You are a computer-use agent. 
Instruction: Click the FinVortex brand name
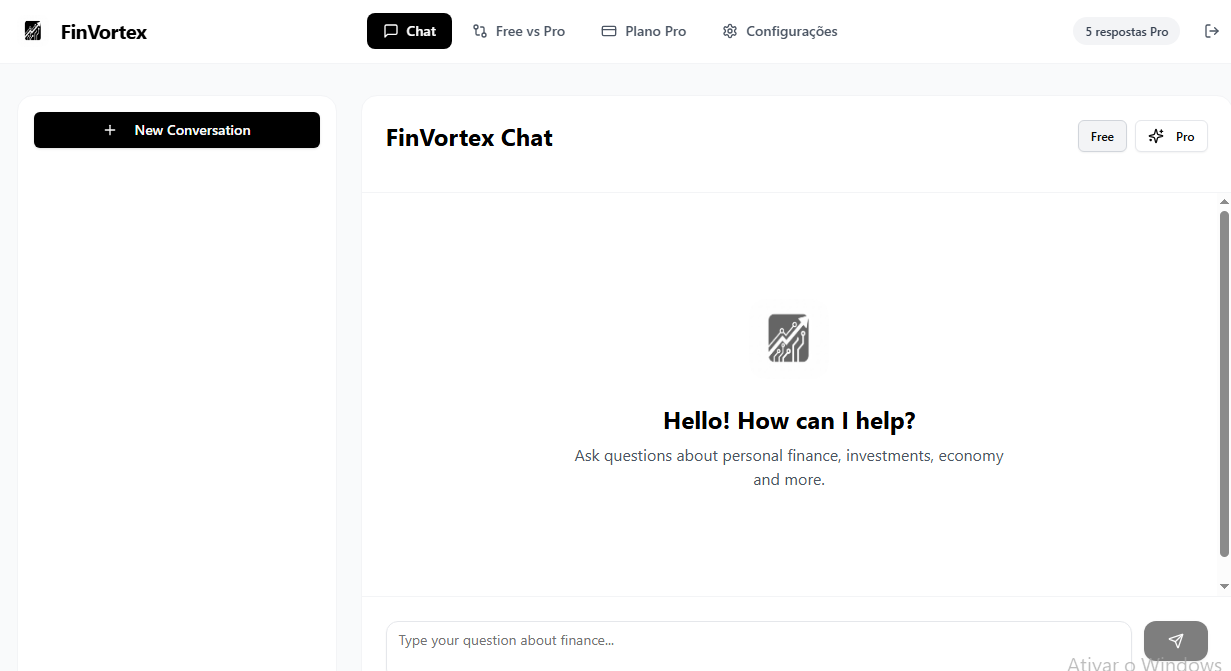pos(104,31)
